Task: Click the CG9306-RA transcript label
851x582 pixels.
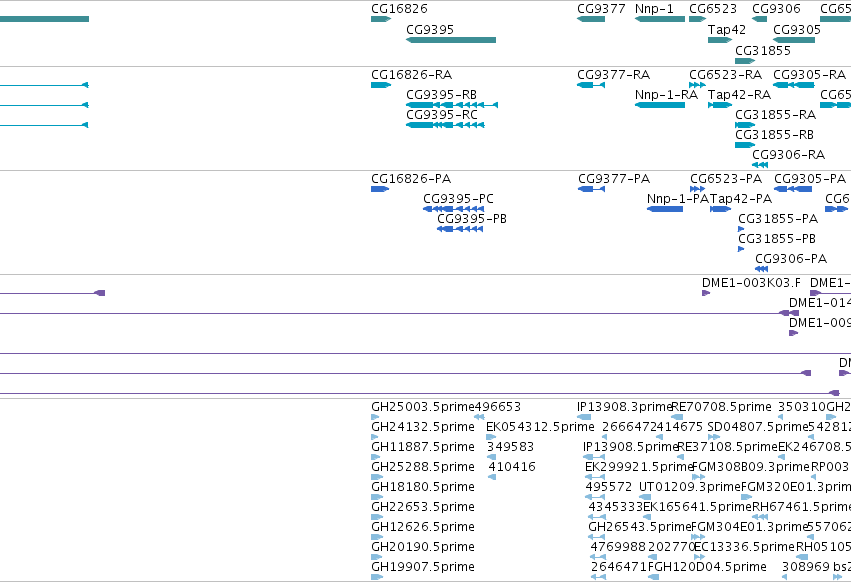Action: pos(789,155)
